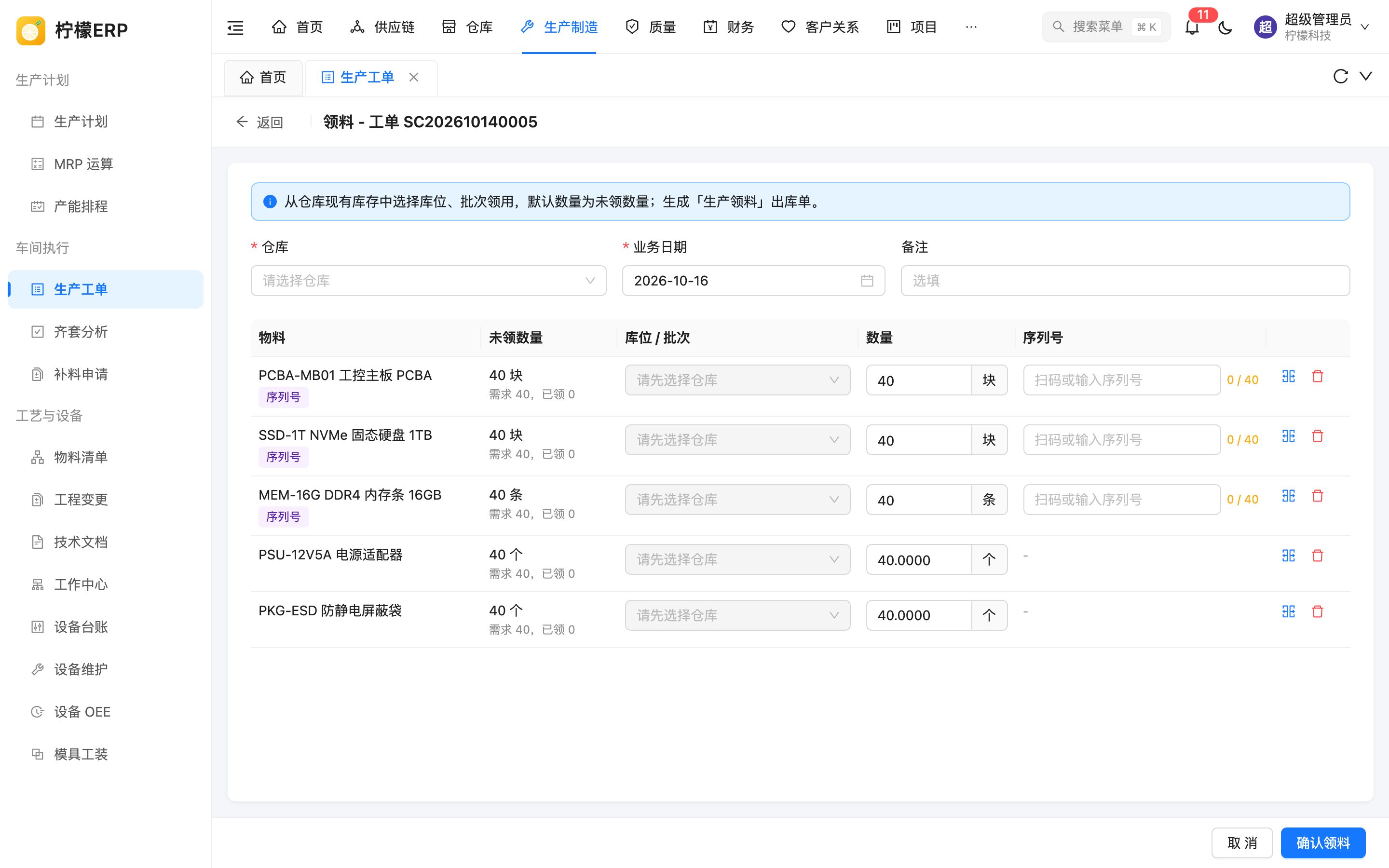
Task: Collapse the sidebar menu icon
Action: (x=235, y=27)
